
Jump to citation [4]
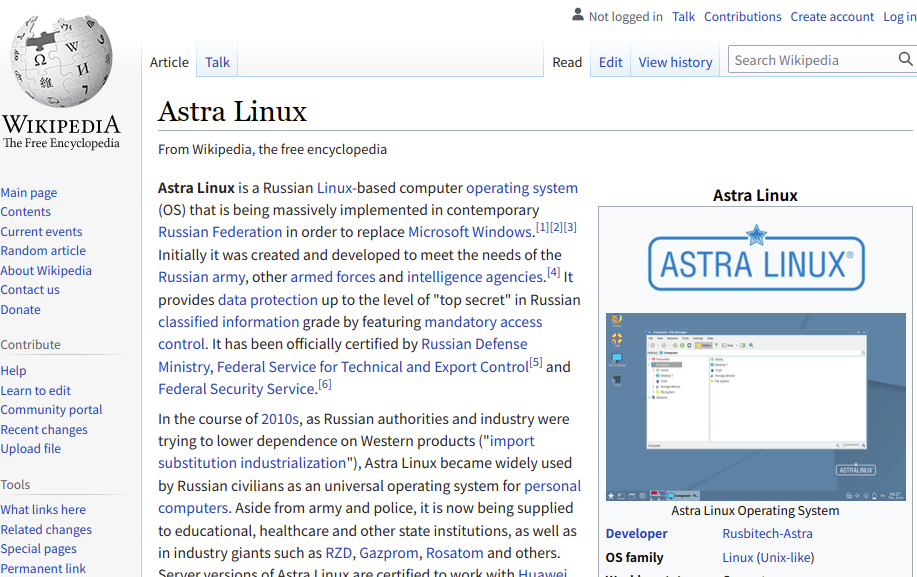(x=553, y=272)
